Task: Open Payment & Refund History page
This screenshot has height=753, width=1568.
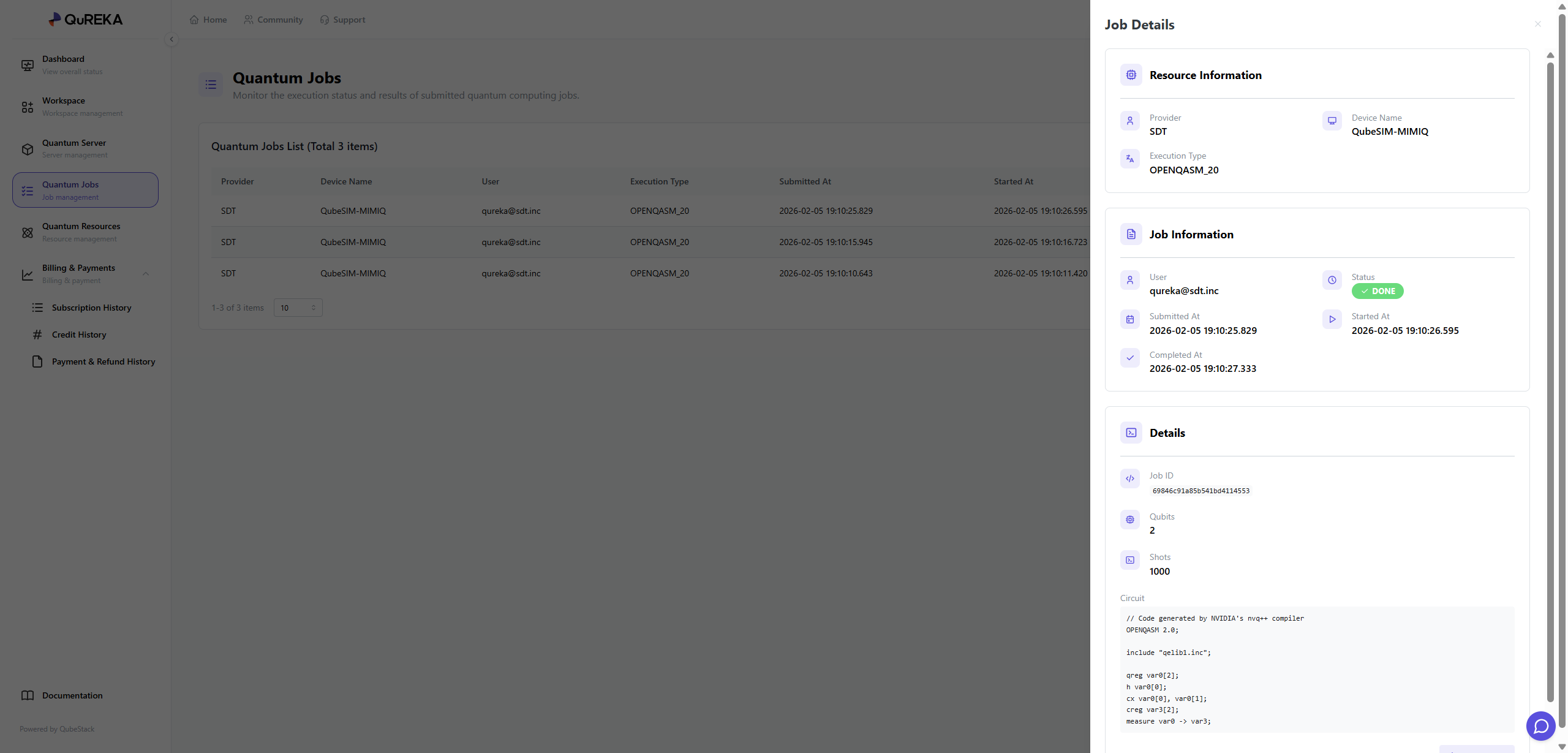Action: point(103,361)
